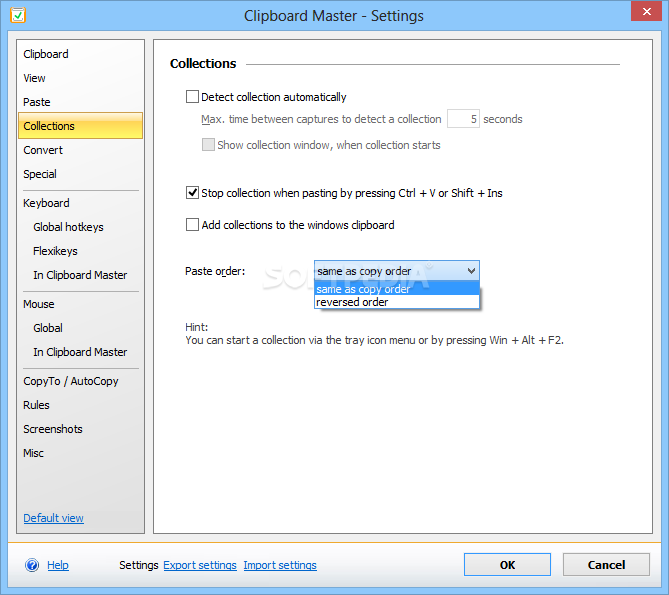This screenshot has width=669, height=595.
Task: Go to Flexikeys settings
Action: 55,251
